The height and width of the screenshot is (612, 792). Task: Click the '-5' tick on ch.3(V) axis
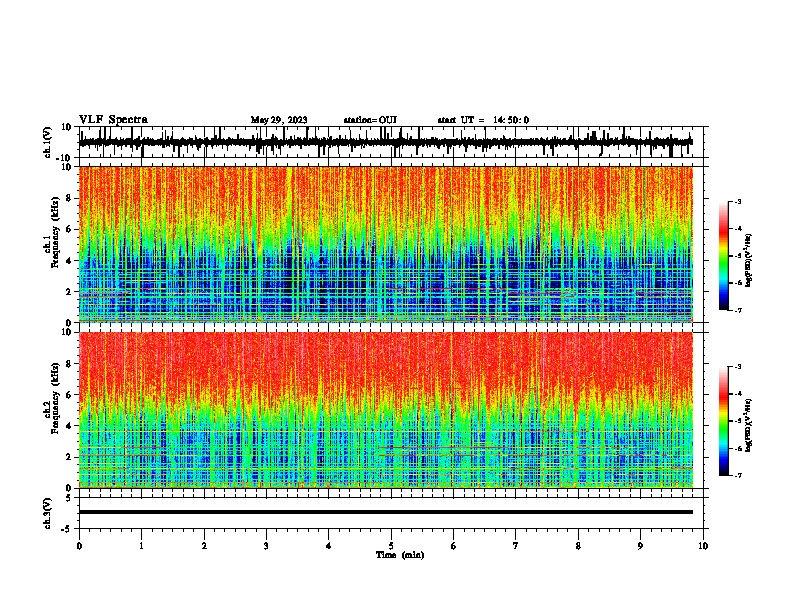[x=67, y=529]
